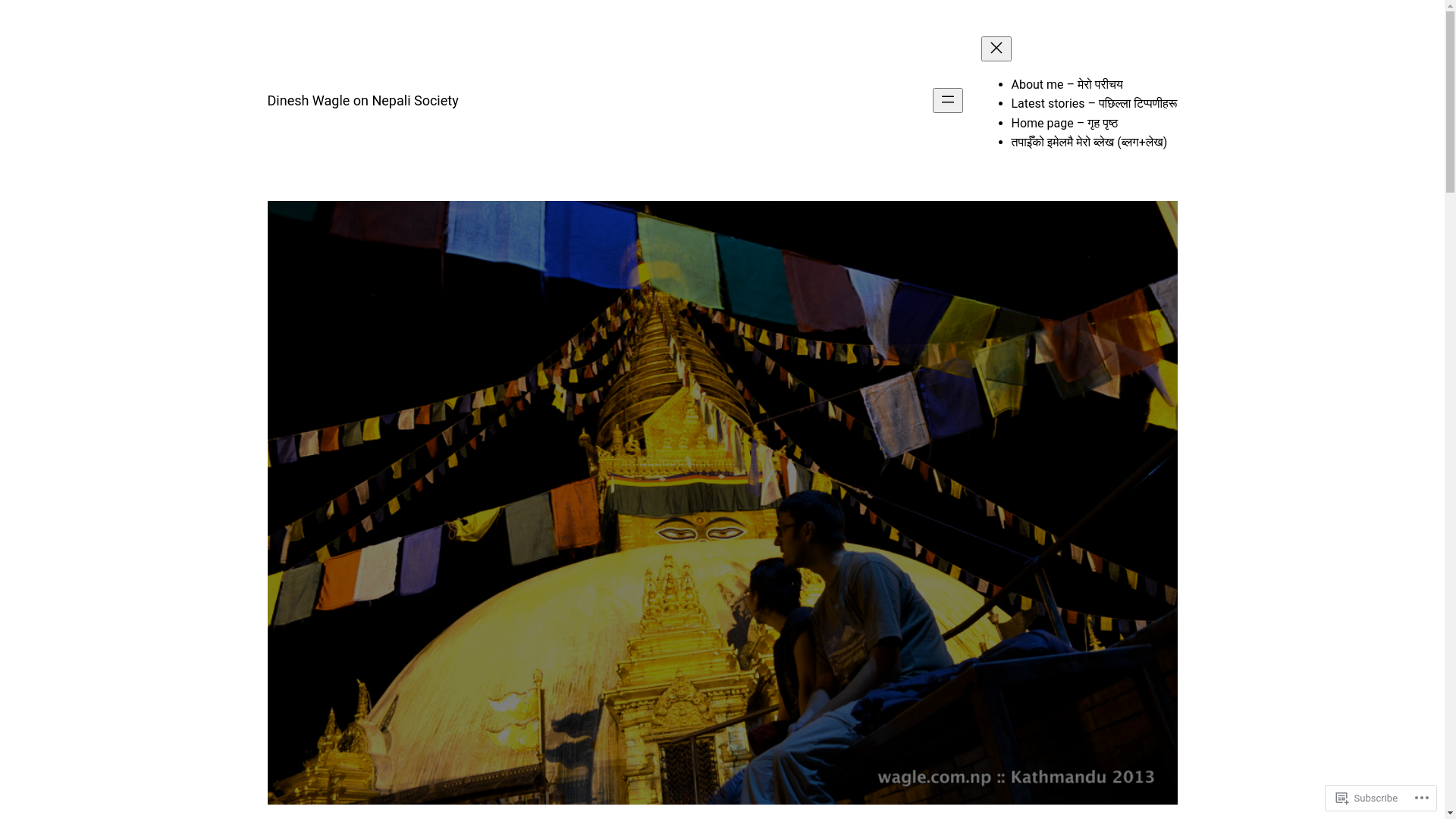The image size is (1456, 819).
Task: Open the three-dots more options icon
Action: coord(1422,798)
